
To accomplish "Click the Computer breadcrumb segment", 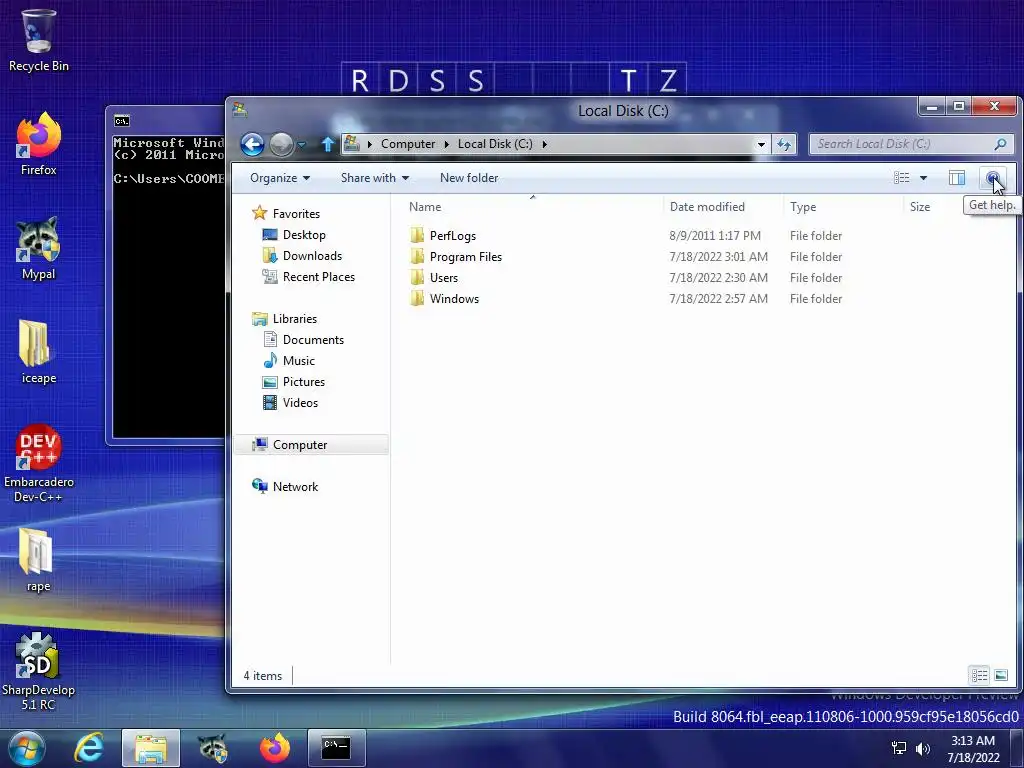I will click(x=408, y=144).
